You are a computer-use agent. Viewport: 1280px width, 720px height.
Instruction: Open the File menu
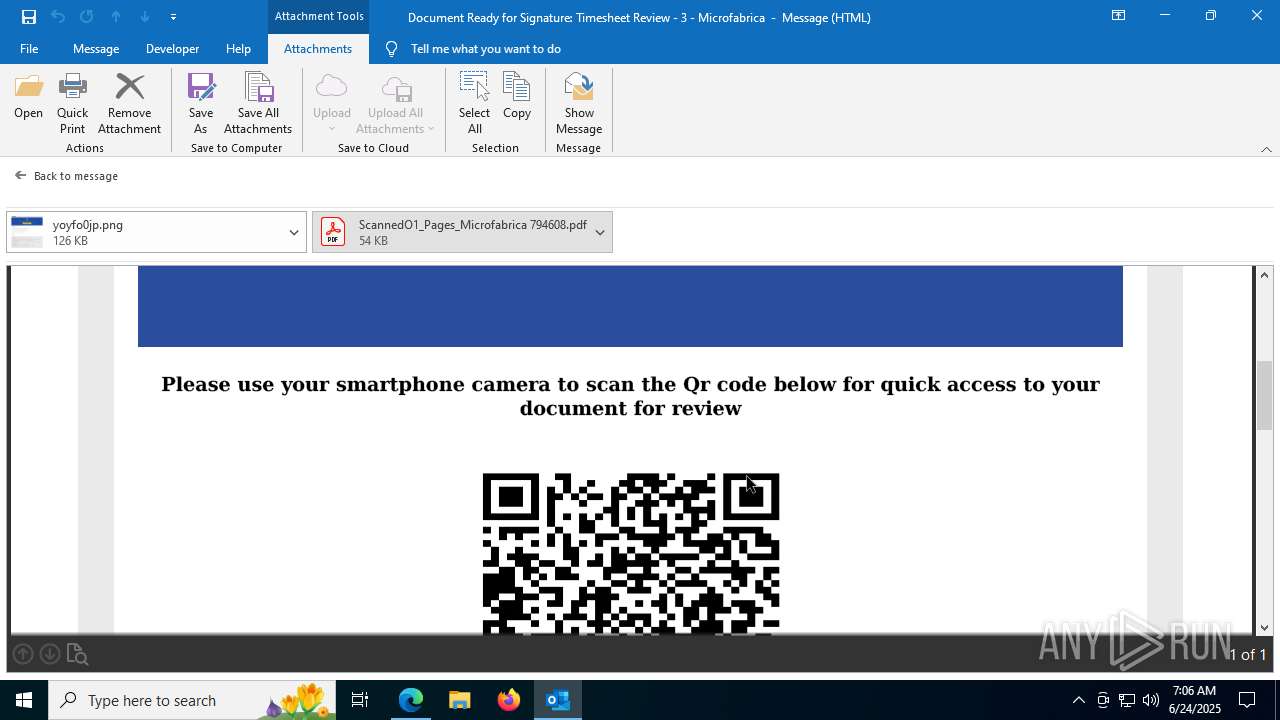(x=29, y=49)
